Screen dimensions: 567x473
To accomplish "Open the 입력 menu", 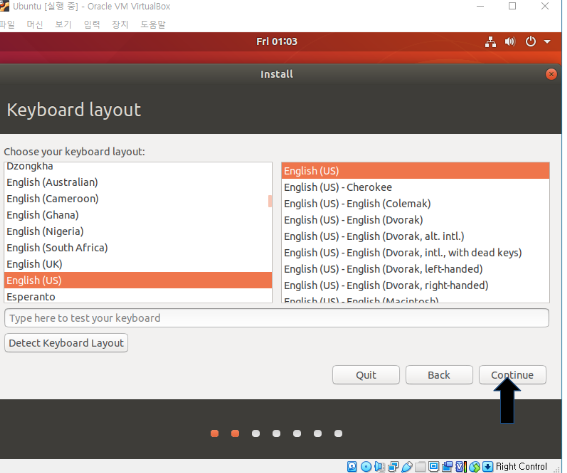I will click(x=91, y=25).
